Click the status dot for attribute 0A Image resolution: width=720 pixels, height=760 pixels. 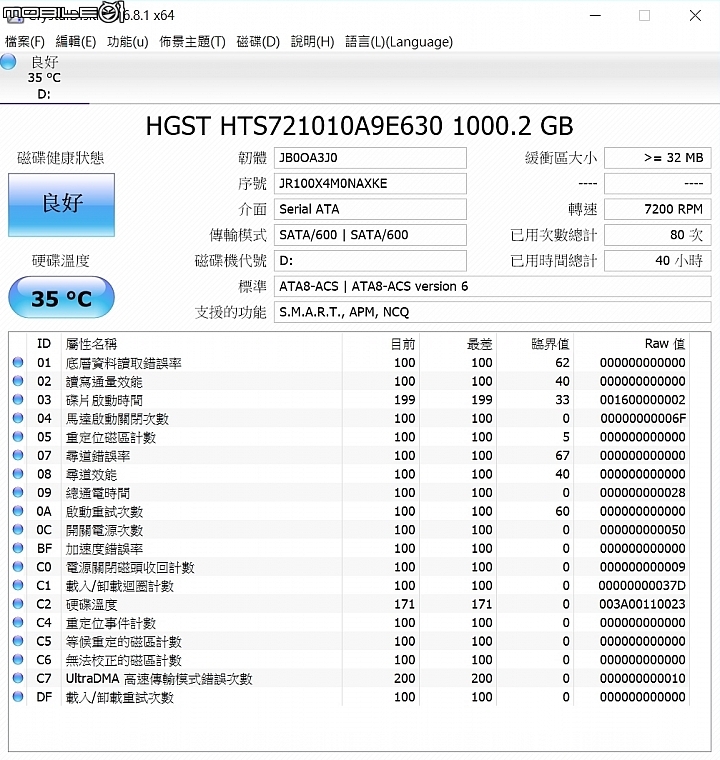(x=18, y=511)
